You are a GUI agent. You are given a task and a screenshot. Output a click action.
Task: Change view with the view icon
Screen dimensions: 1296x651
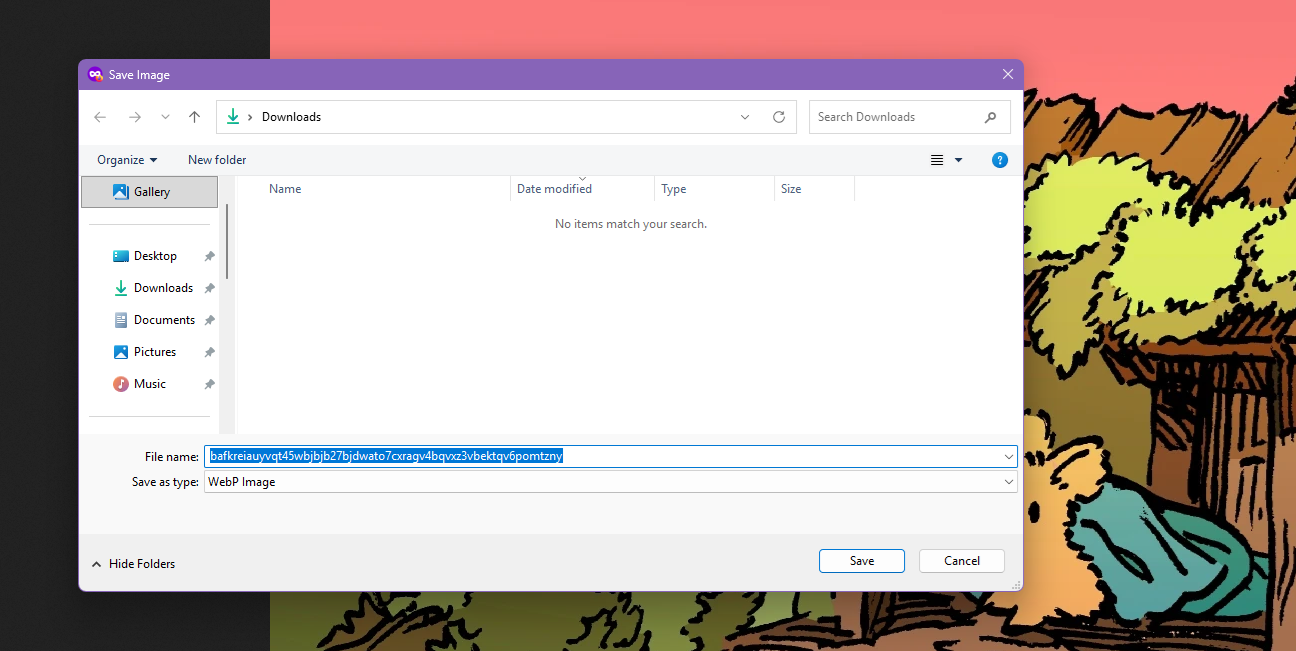coord(937,160)
